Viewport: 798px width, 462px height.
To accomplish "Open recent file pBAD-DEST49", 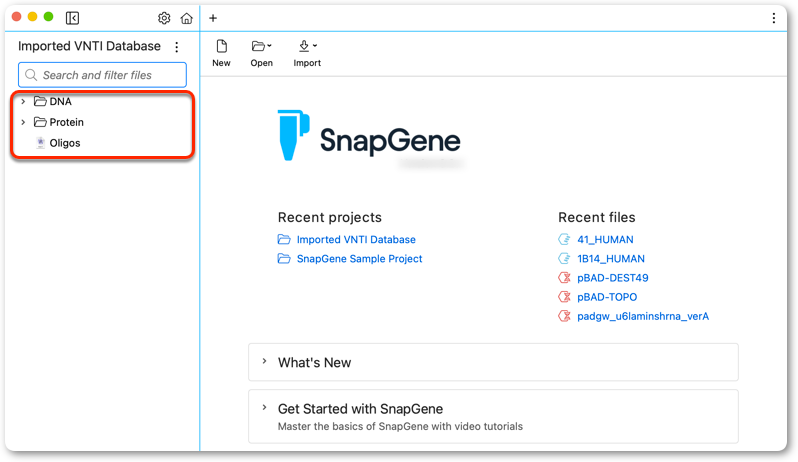I will 612,278.
